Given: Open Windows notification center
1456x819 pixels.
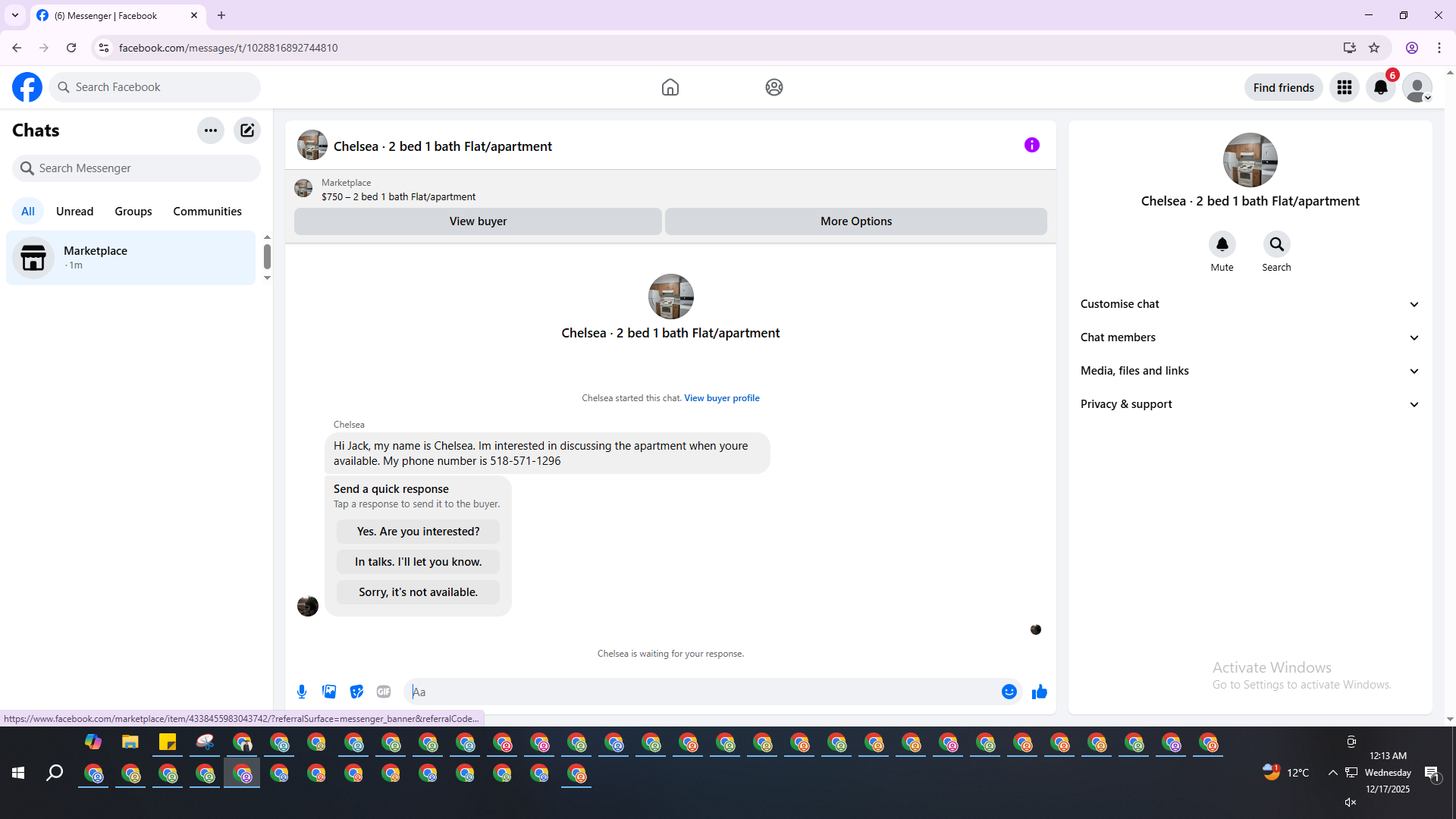Looking at the screenshot, I should pyautogui.click(x=1432, y=773).
